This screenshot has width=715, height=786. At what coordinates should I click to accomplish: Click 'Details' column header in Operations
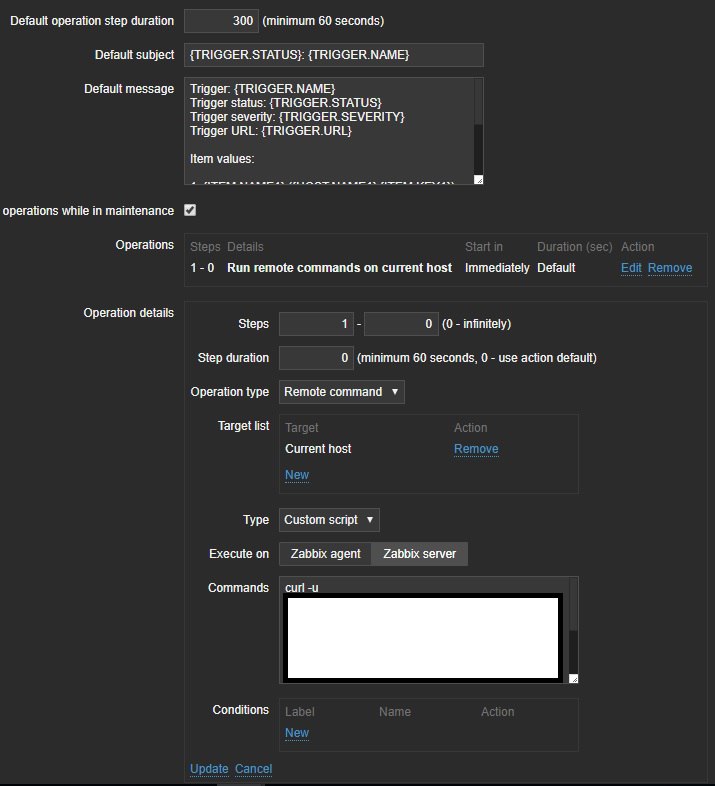(x=245, y=247)
